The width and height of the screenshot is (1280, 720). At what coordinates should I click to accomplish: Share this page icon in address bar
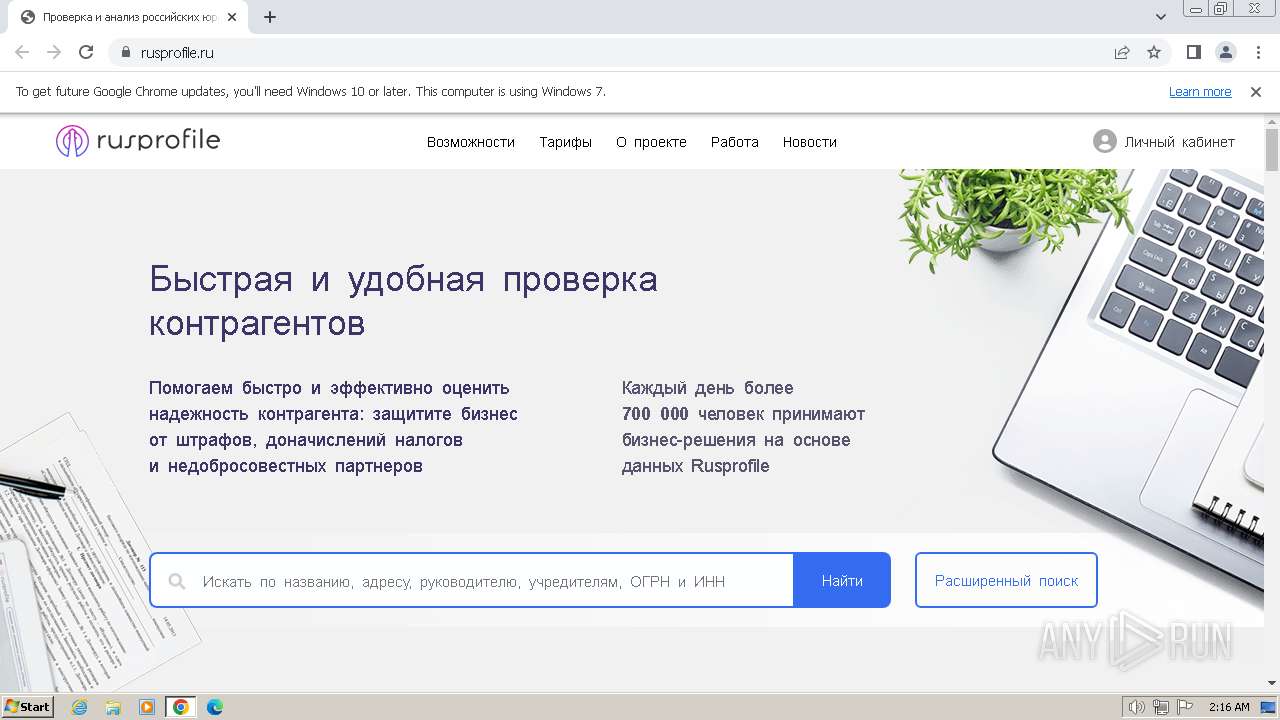(x=1122, y=52)
